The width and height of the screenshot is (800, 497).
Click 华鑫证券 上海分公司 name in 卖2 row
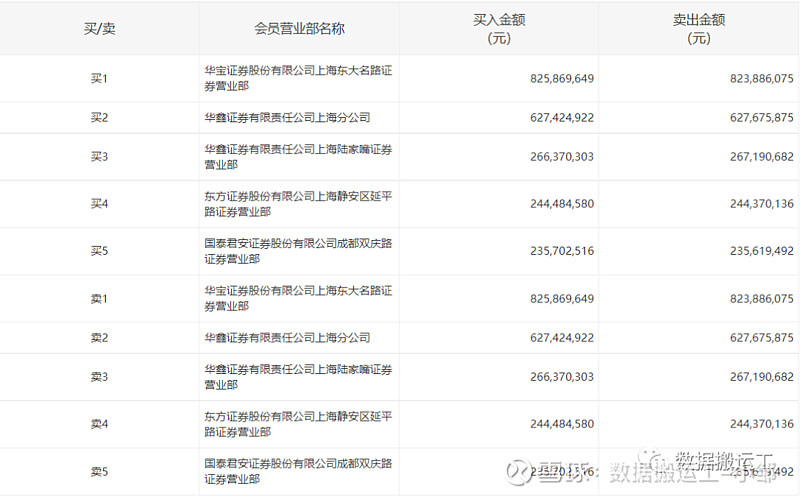click(287, 338)
